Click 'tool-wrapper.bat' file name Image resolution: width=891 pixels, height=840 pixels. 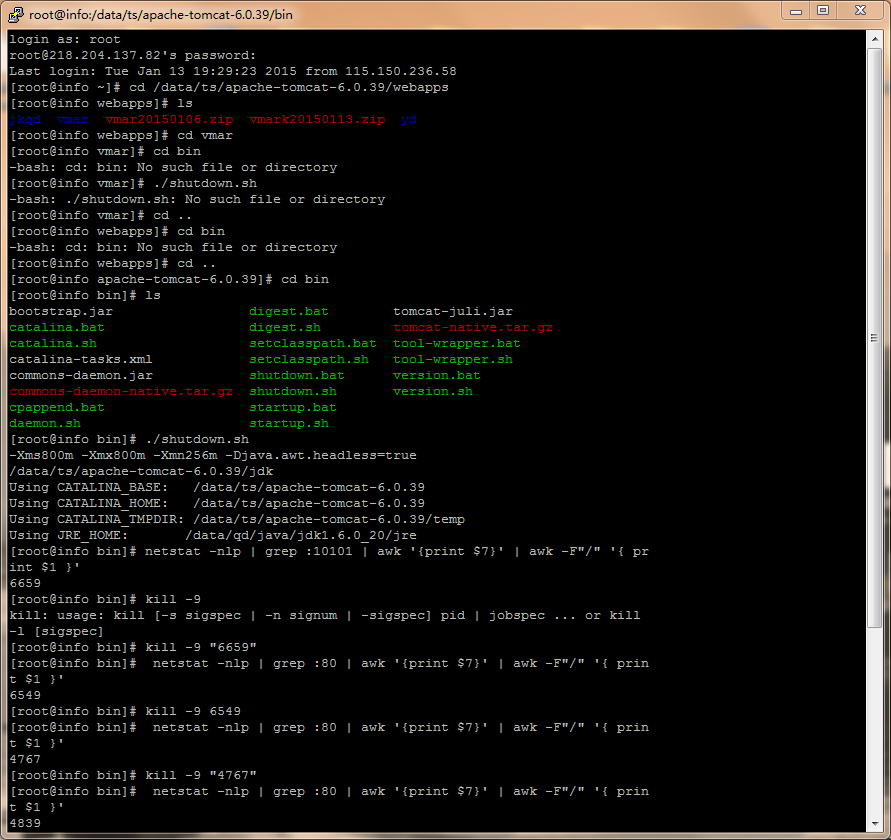(457, 343)
